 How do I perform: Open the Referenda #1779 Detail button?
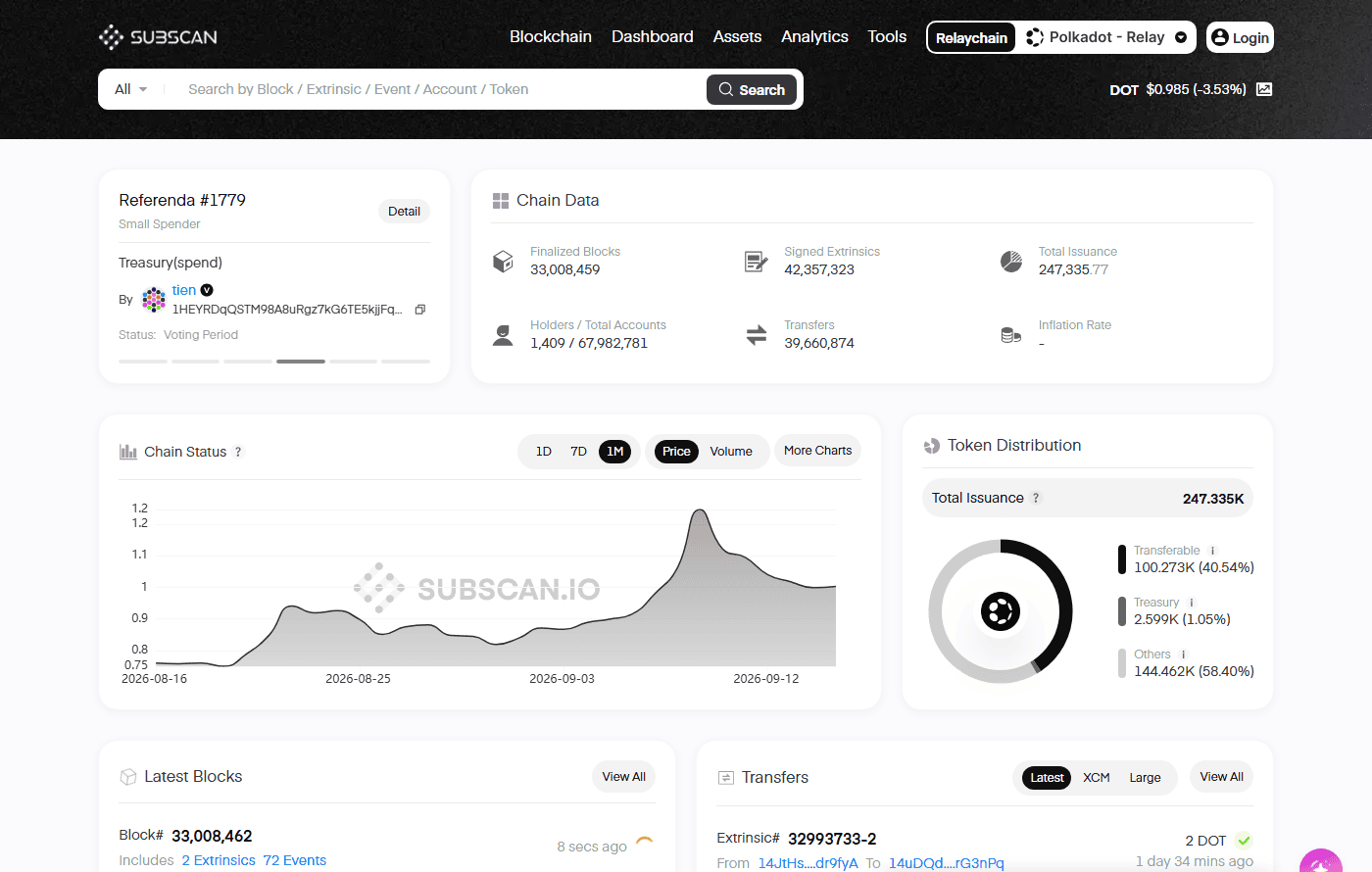(404, 212)
